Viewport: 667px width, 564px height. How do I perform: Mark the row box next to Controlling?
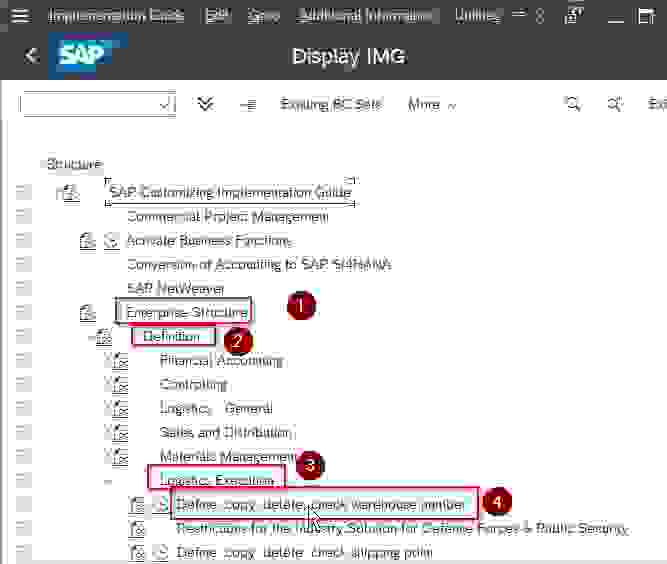coord(23,384)
